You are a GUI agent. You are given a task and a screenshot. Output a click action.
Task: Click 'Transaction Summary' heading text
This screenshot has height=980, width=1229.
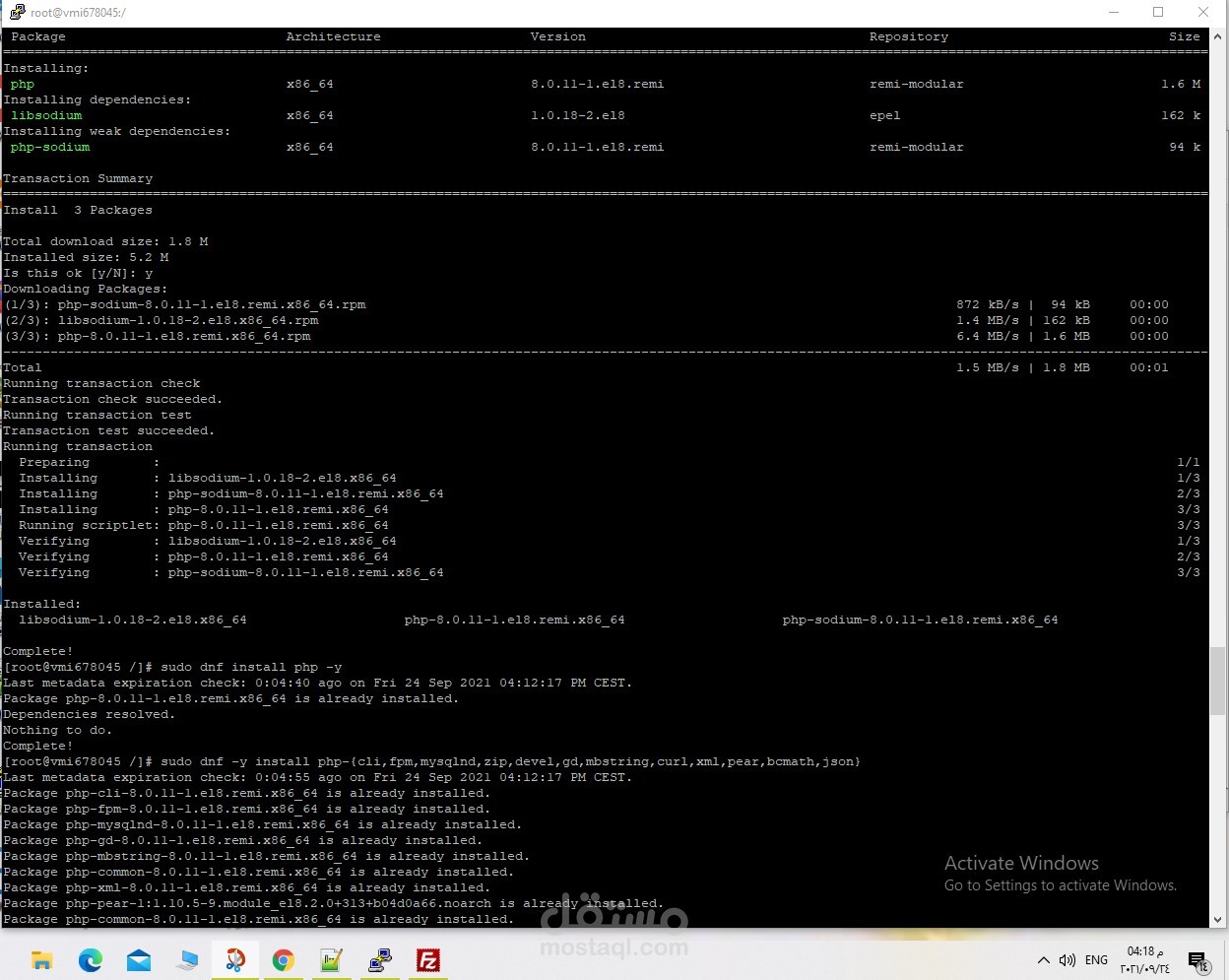[78, 178]
